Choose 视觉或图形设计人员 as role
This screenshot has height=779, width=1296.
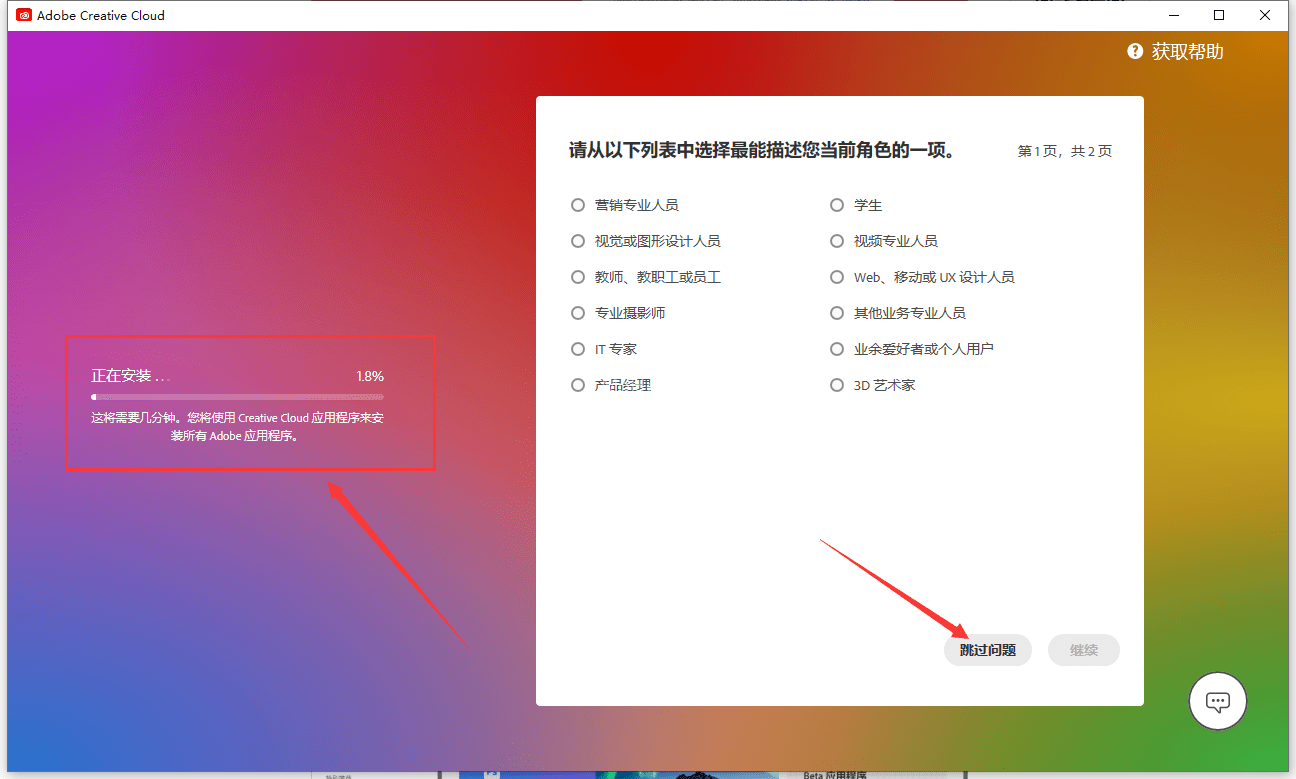(578, 241)
